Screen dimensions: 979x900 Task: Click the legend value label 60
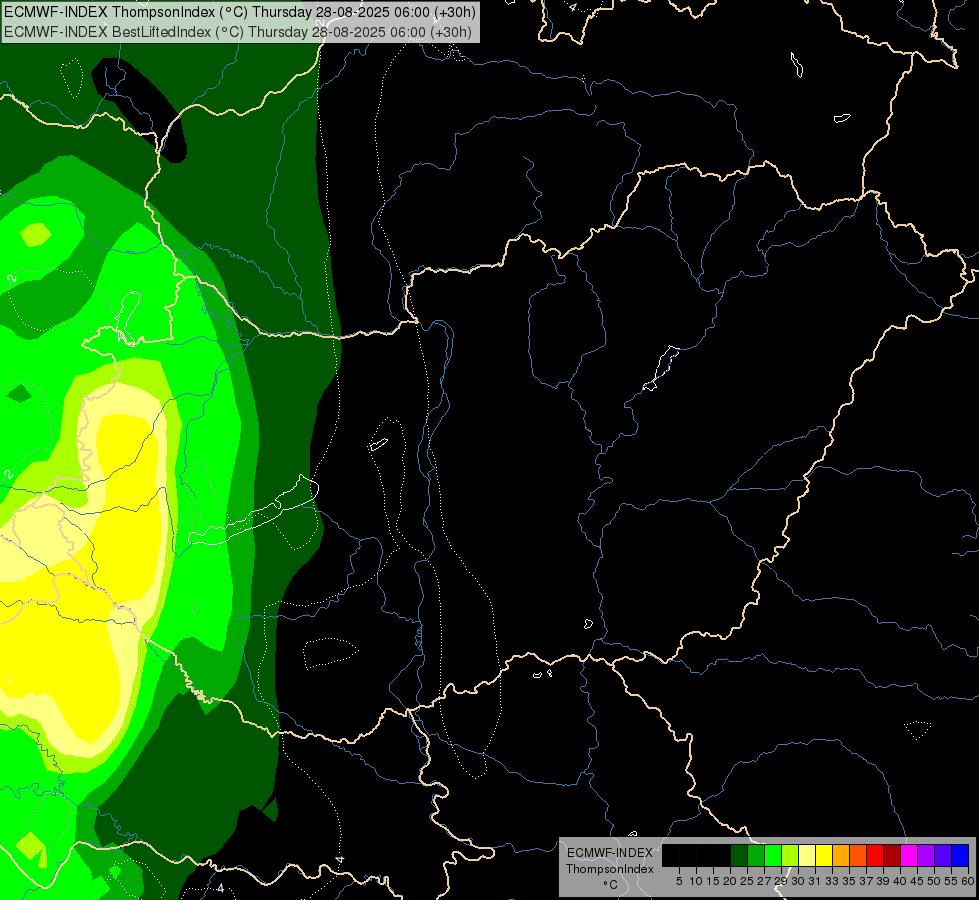pos(968,881)
